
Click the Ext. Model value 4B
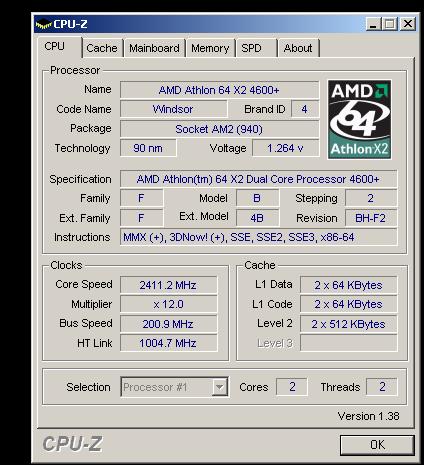(257, 218)
